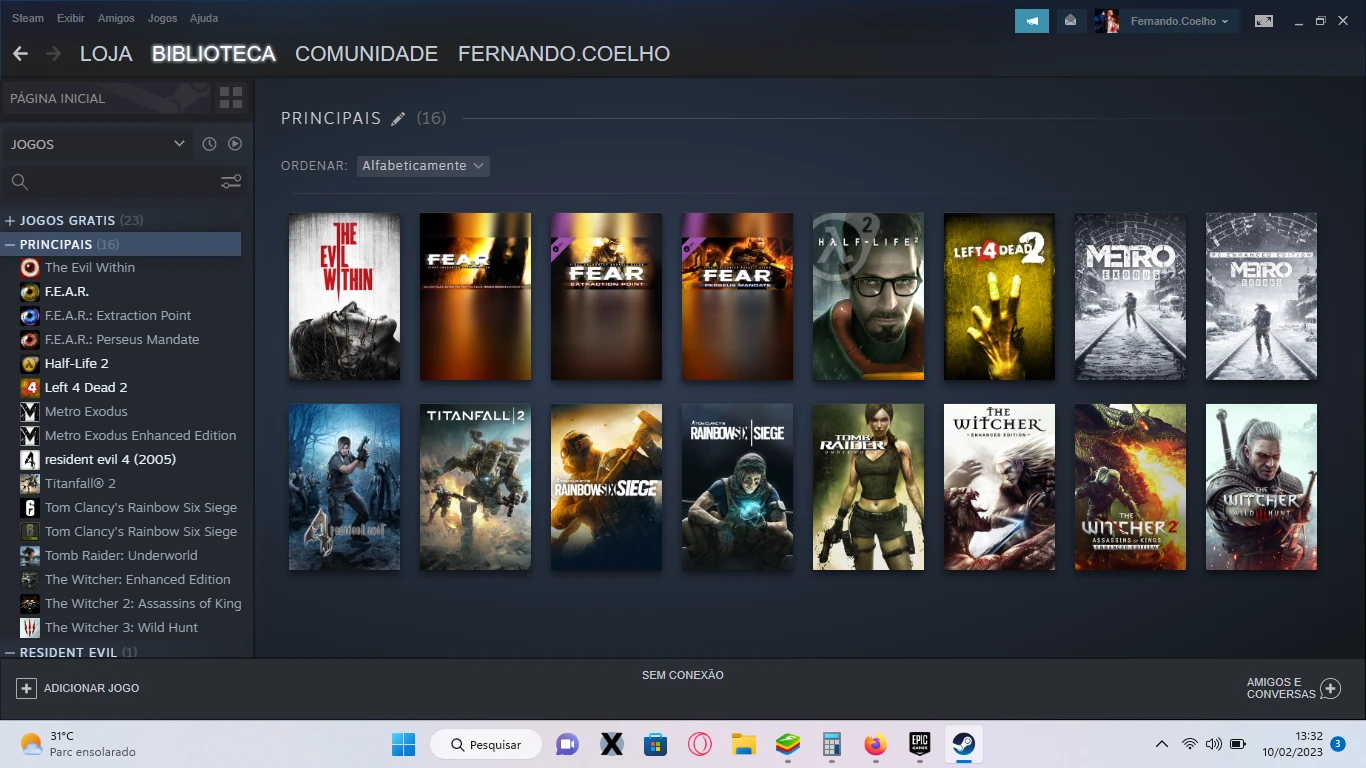Select Tomb Raider: Underworld in sidebar
This screenshot has width=1366, height=768.
121,555
